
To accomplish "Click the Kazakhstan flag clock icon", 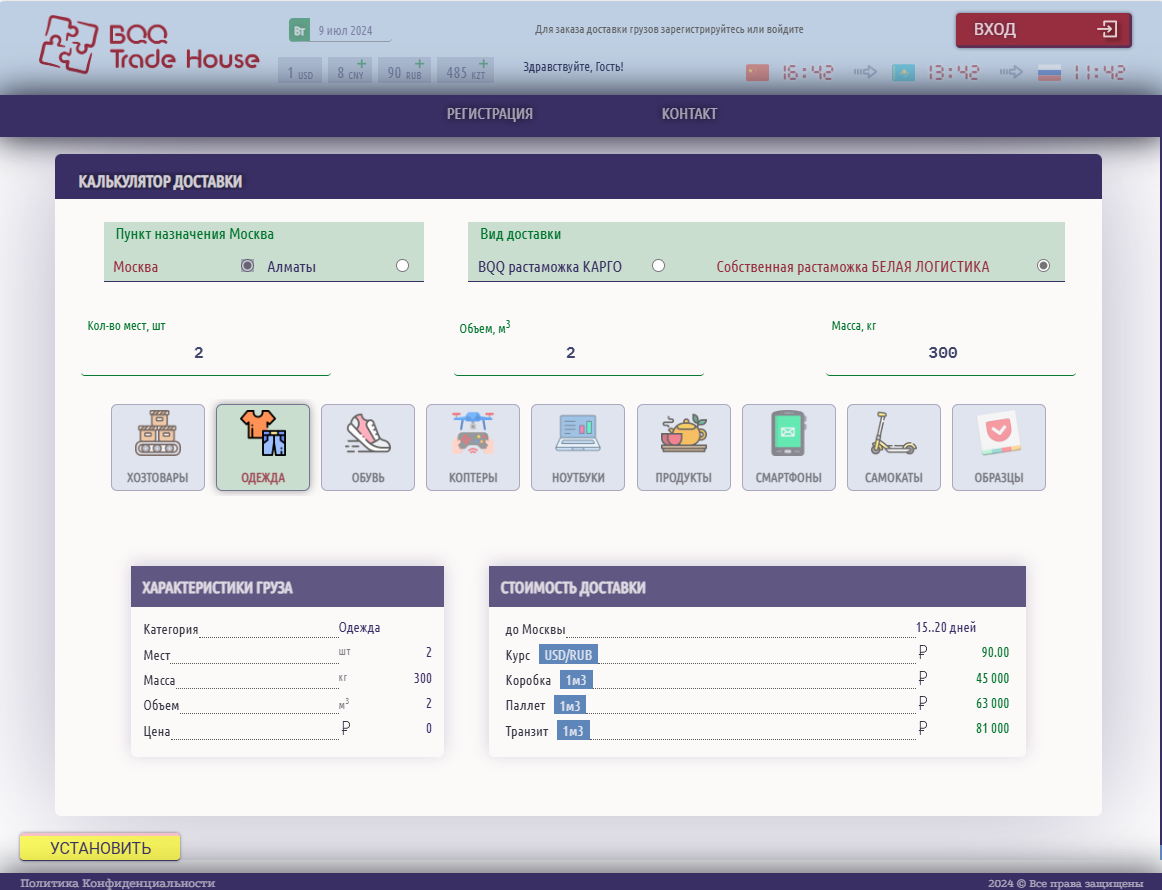I will pyautogui.click(x=903, y=73).
